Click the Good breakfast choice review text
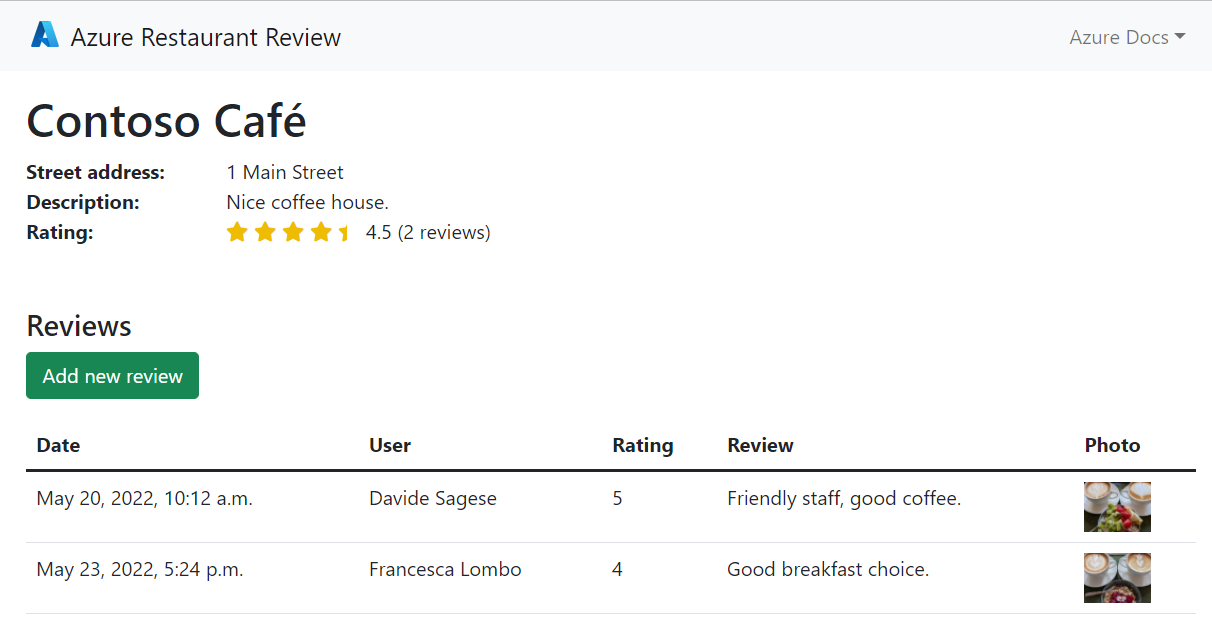Viewport: 1212px width, 637px height. click(828, 569)
